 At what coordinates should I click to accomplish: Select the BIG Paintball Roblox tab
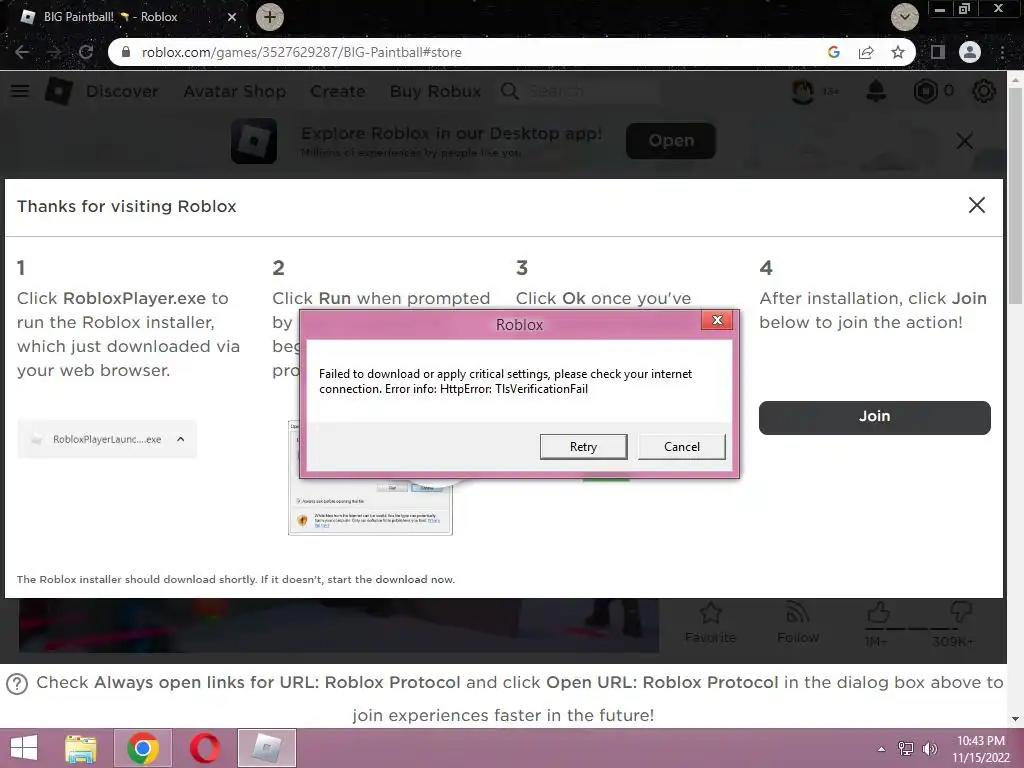pos(124,17)
